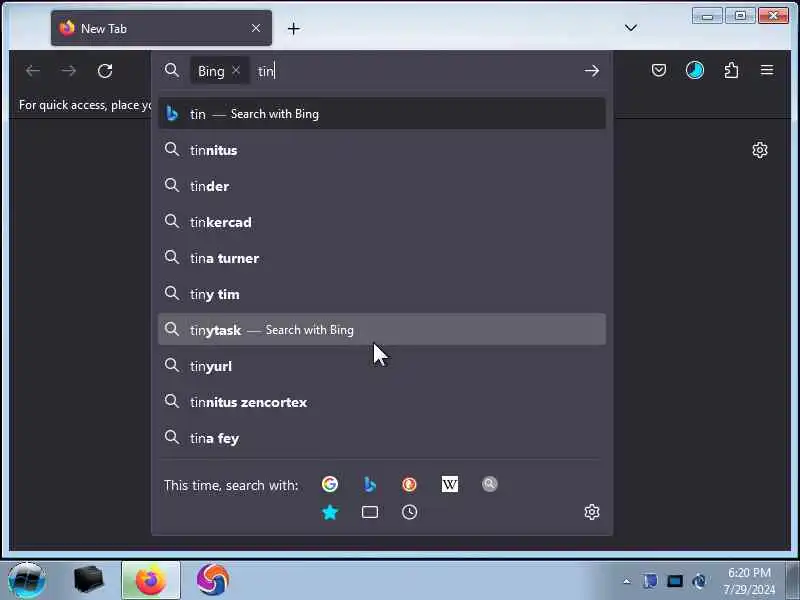Search bookmarks via the star icon

330,512
